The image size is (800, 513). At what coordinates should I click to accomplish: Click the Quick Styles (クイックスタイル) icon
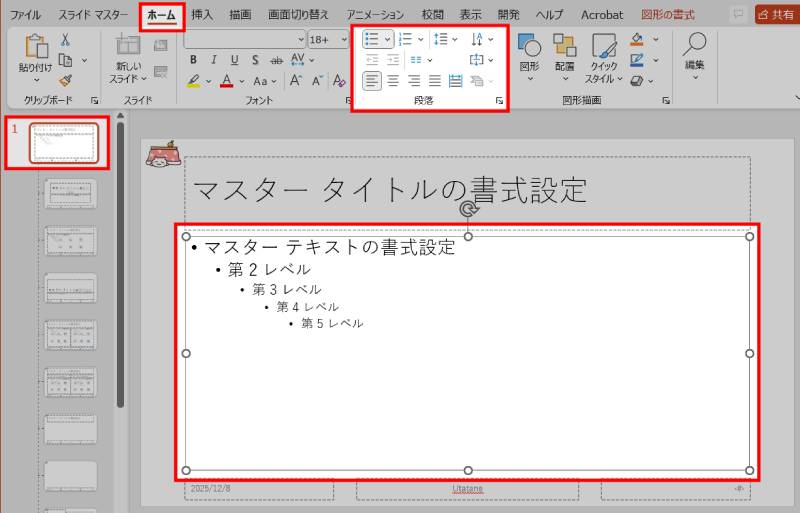coord(604,45)
